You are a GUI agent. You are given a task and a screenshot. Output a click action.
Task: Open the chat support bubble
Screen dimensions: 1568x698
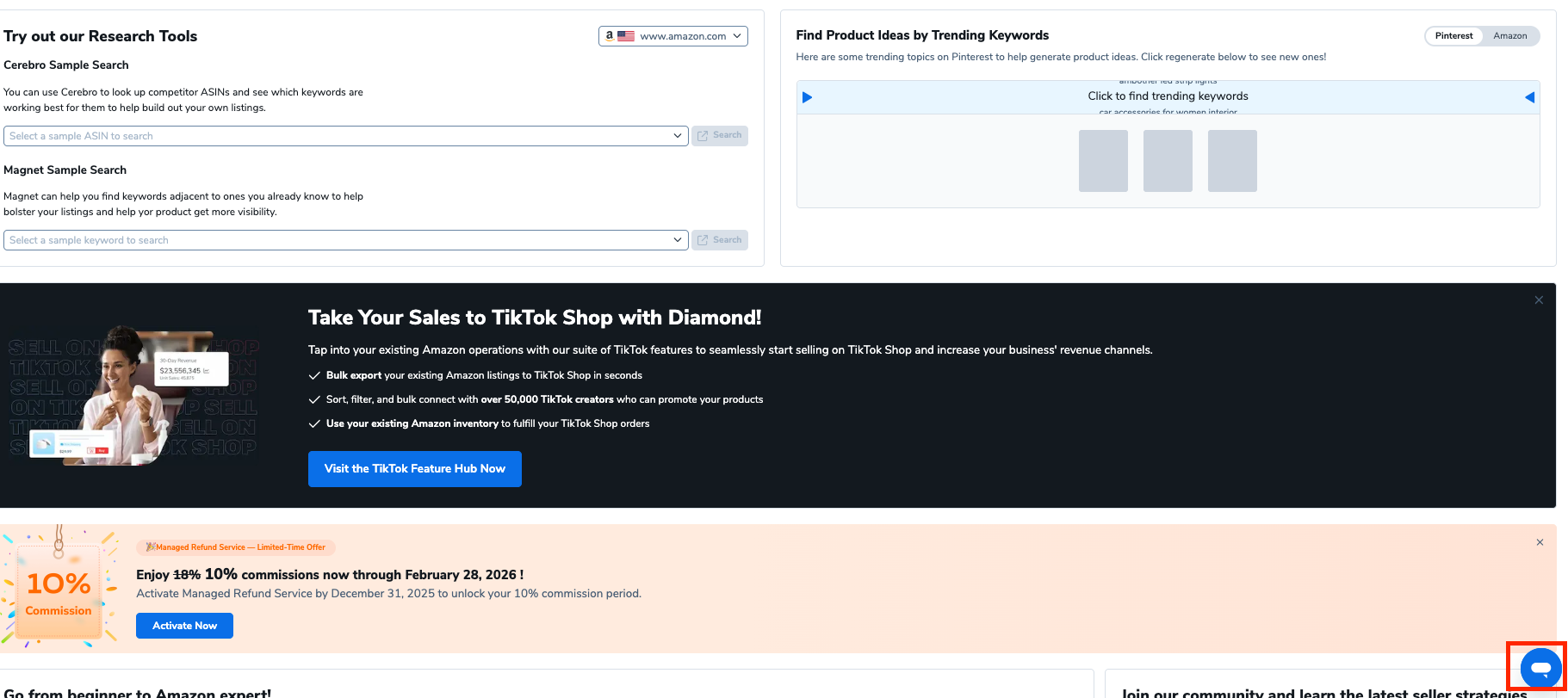point(1540,668)
